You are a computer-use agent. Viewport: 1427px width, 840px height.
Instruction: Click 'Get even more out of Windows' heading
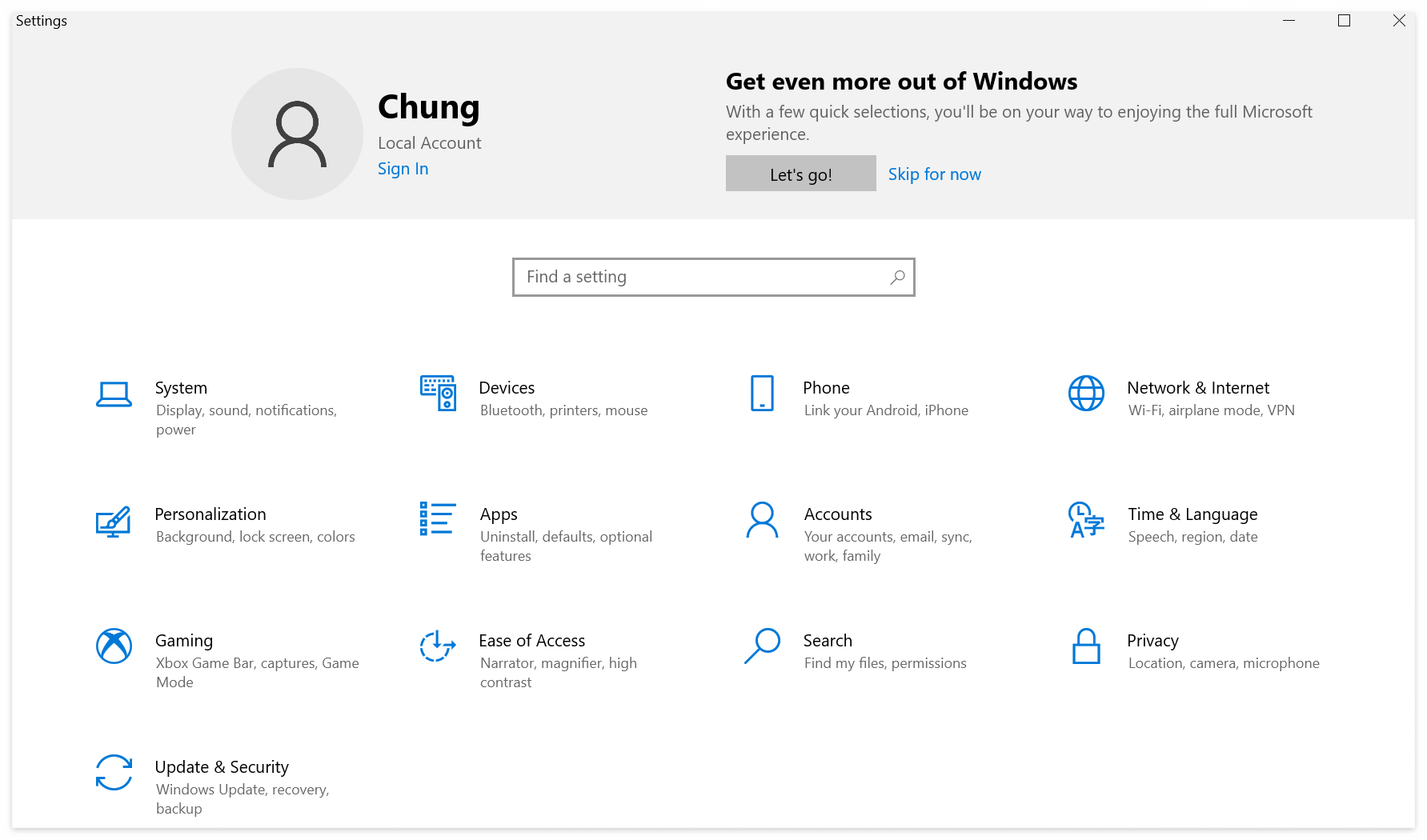(x=901, y=82)
